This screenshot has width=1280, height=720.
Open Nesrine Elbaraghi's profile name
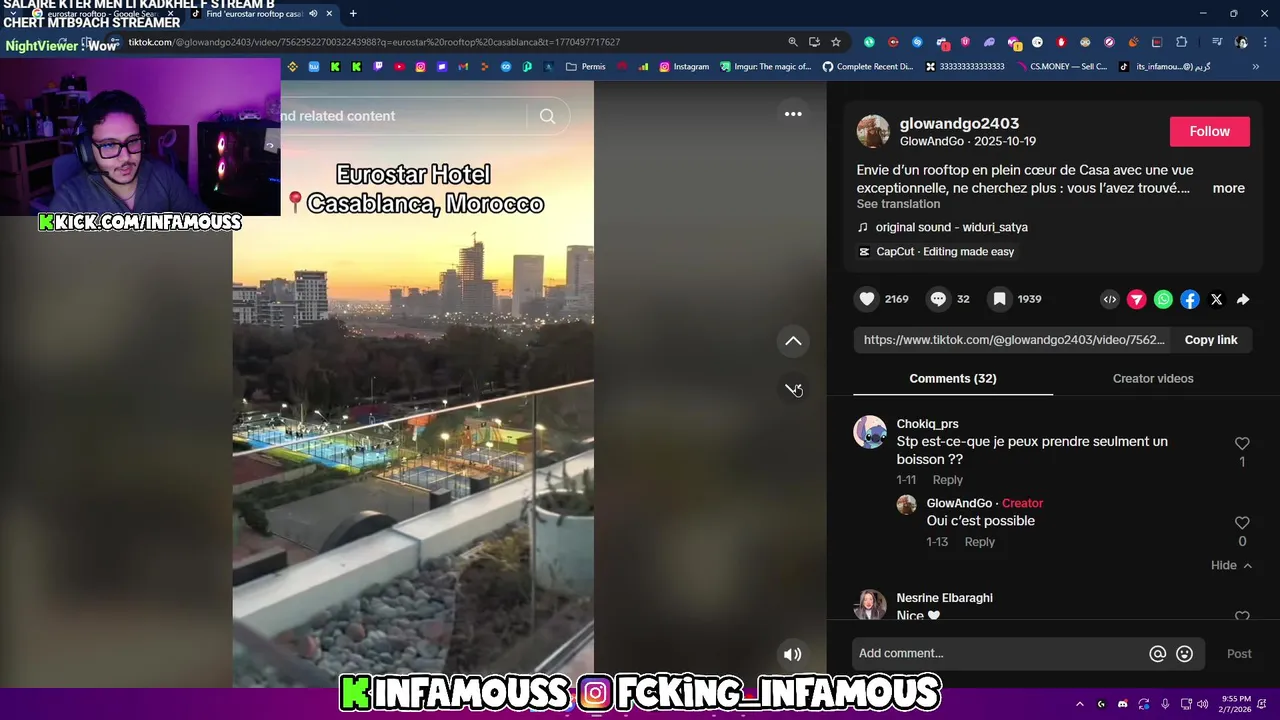tap(944, 598)
